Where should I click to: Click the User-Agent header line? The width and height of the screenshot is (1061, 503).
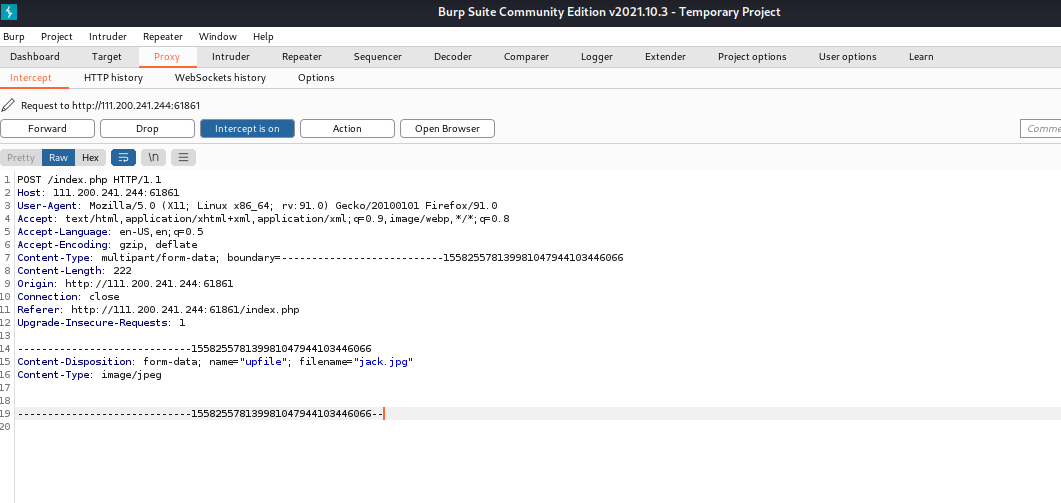[x=257, y=206]
